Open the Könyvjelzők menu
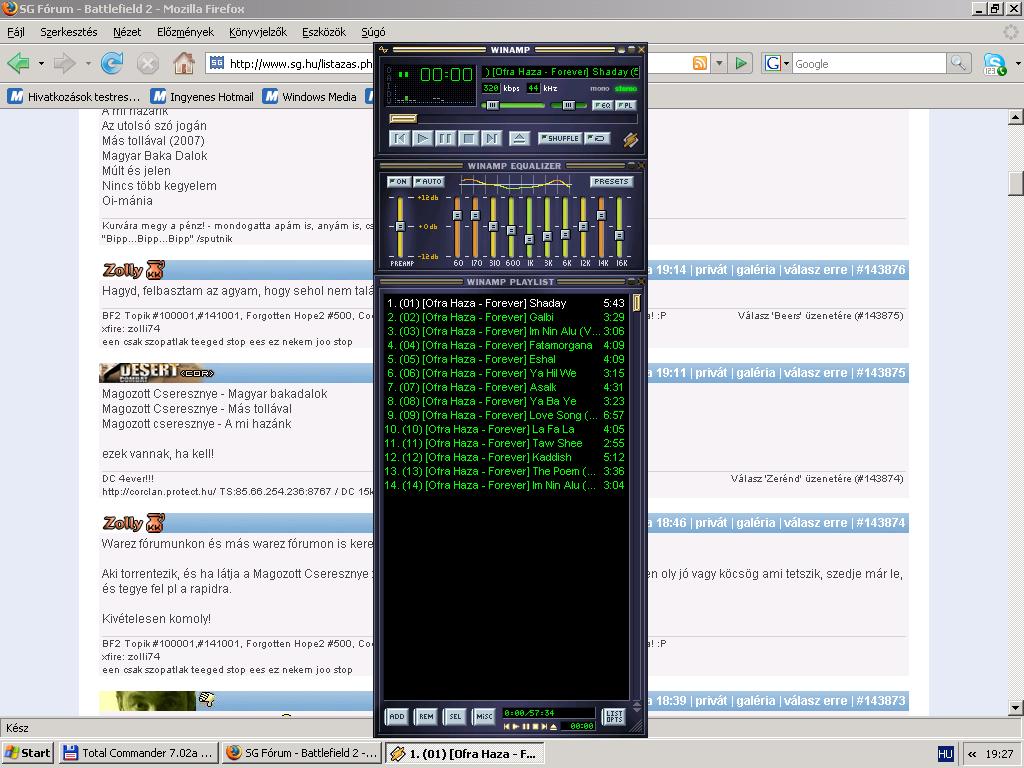 click(x=257, y=32)
